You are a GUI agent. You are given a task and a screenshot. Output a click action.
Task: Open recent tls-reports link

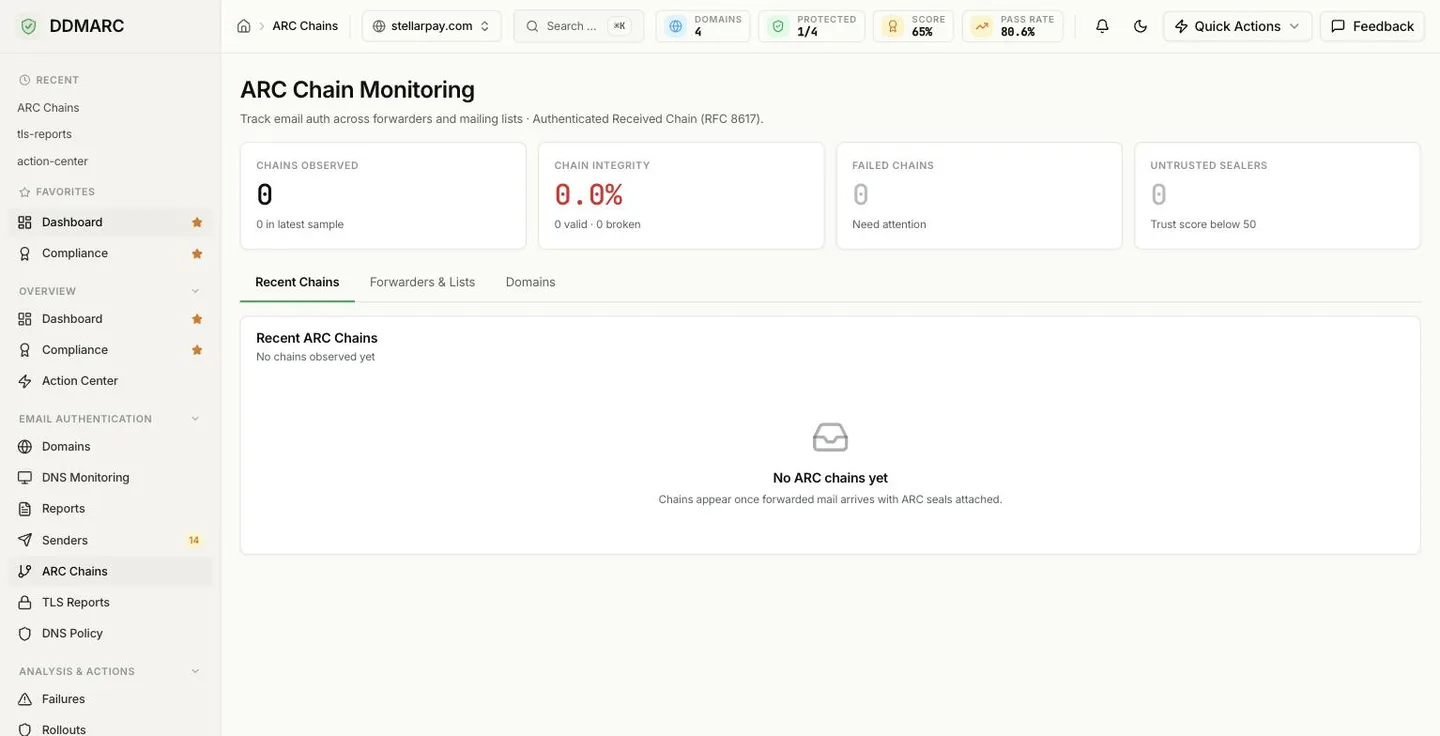click(44, 134)
